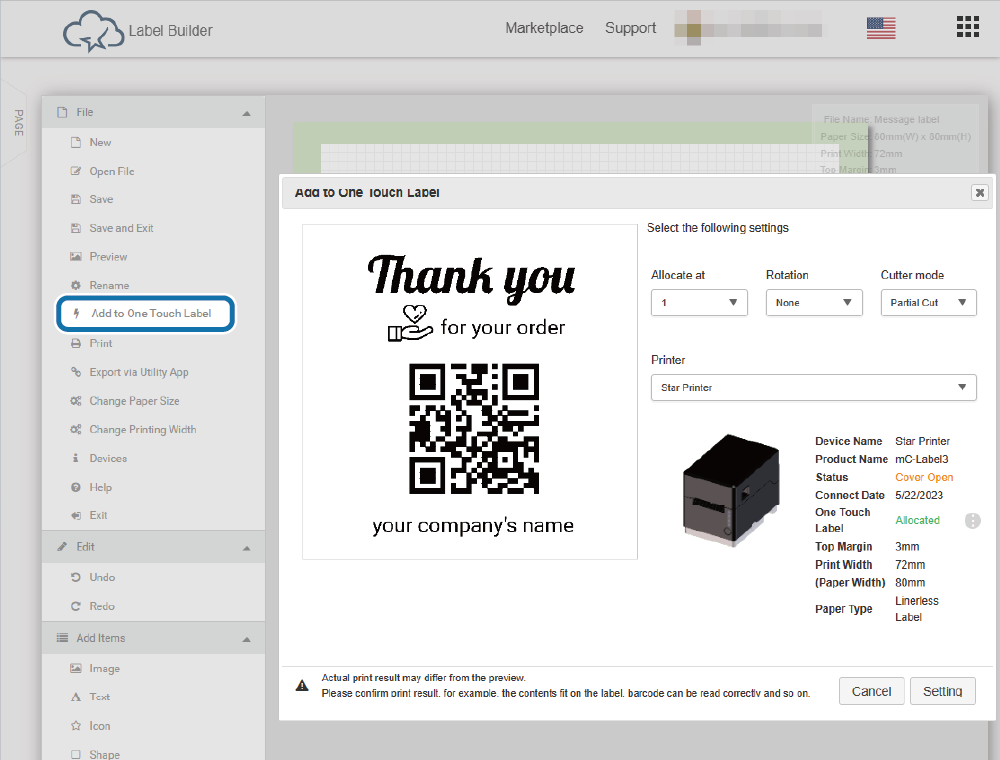
Task: Click the US flag language icon
Action: 881,28
